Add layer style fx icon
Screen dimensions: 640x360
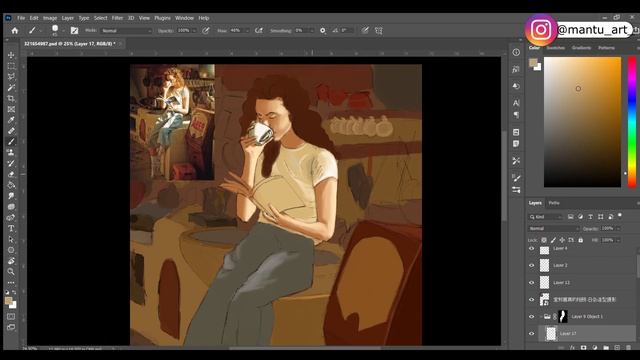pos(572,348)
